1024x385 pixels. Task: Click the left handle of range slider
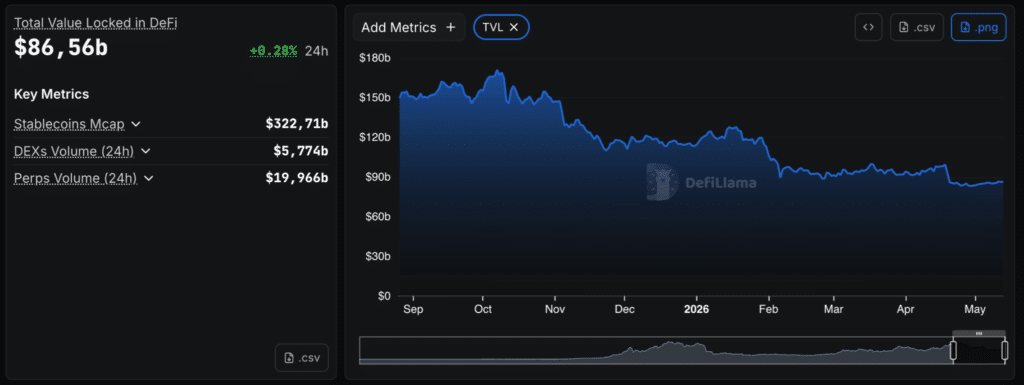coord(953,350)
